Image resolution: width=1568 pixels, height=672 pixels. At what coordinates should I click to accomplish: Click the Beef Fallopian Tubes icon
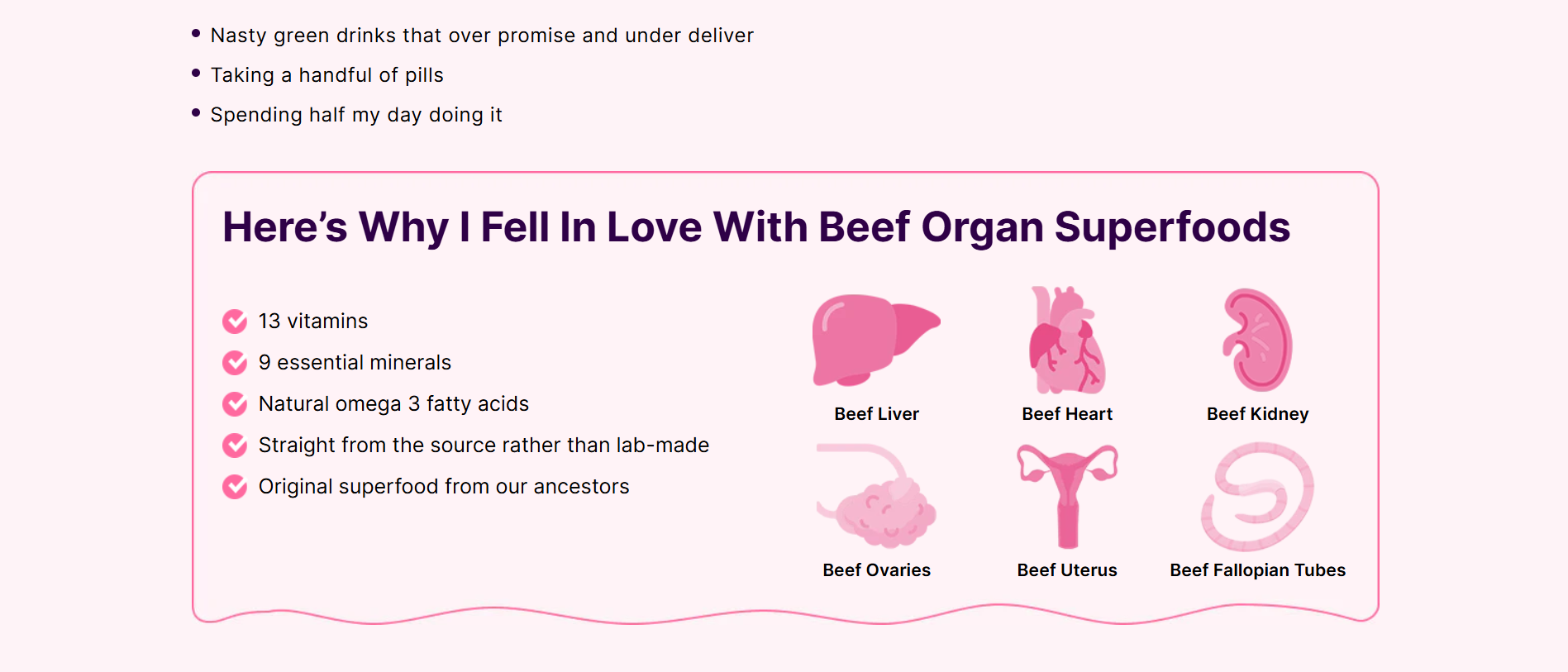click(x=1257, y=496)
